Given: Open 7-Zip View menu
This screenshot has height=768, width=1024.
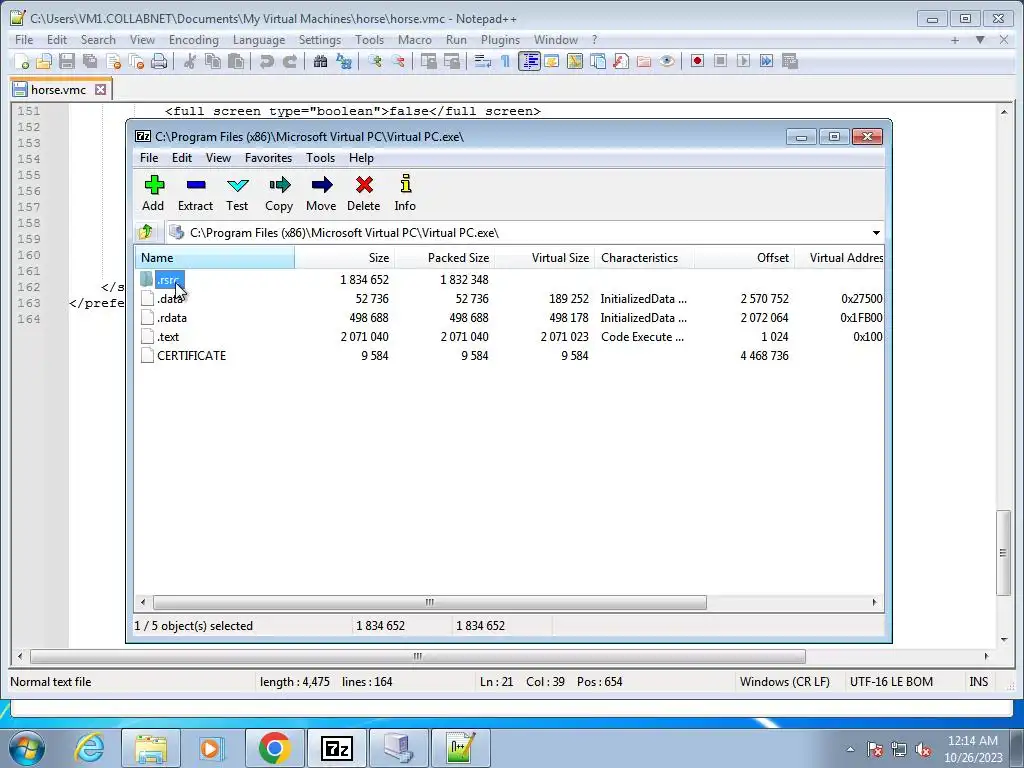Looking at the screenshot, I should (x=218, y=157).
